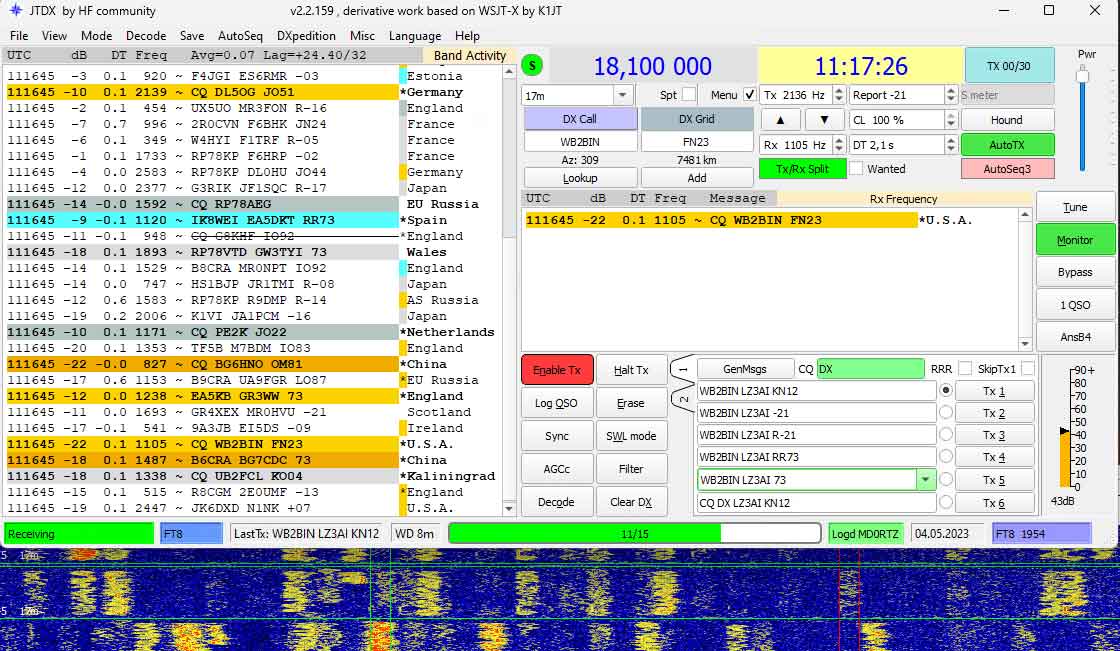Click the JTDX app icon in title bar
Screen dimensions: 1120x651
(x=15, y=11)
